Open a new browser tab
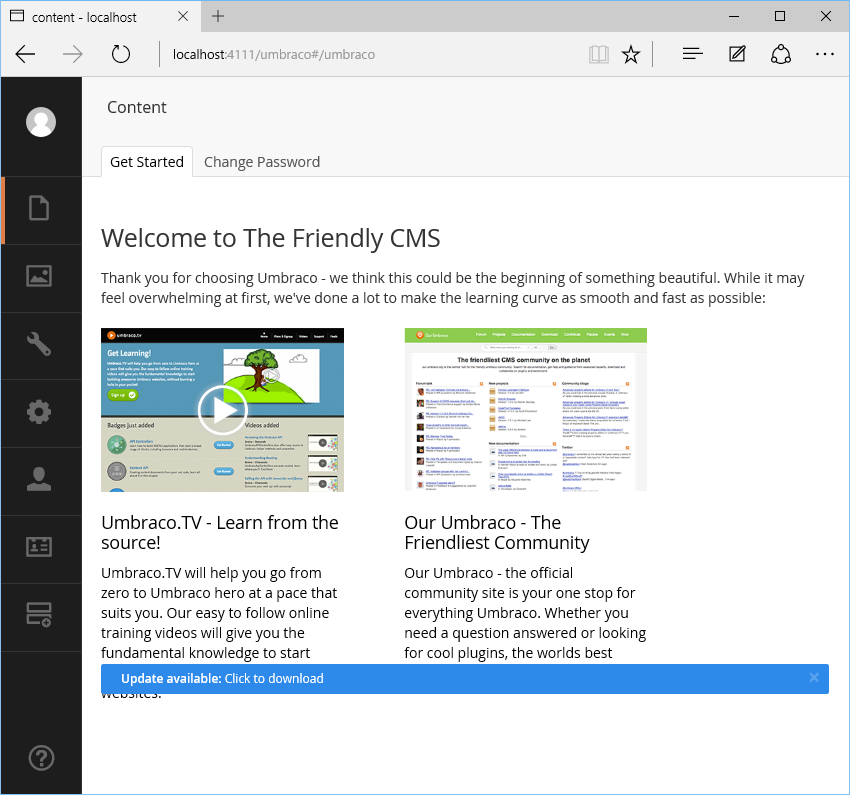 (218, 16)
